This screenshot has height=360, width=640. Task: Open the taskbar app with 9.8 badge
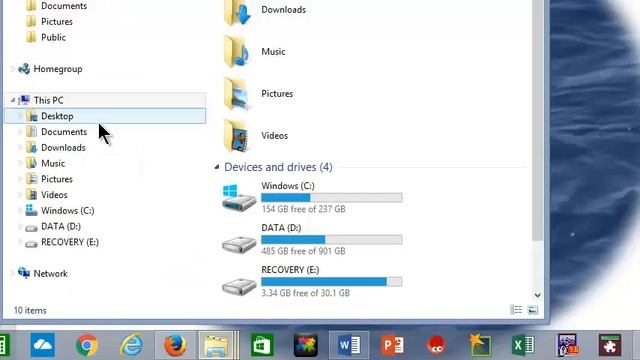tap(567, 345)
